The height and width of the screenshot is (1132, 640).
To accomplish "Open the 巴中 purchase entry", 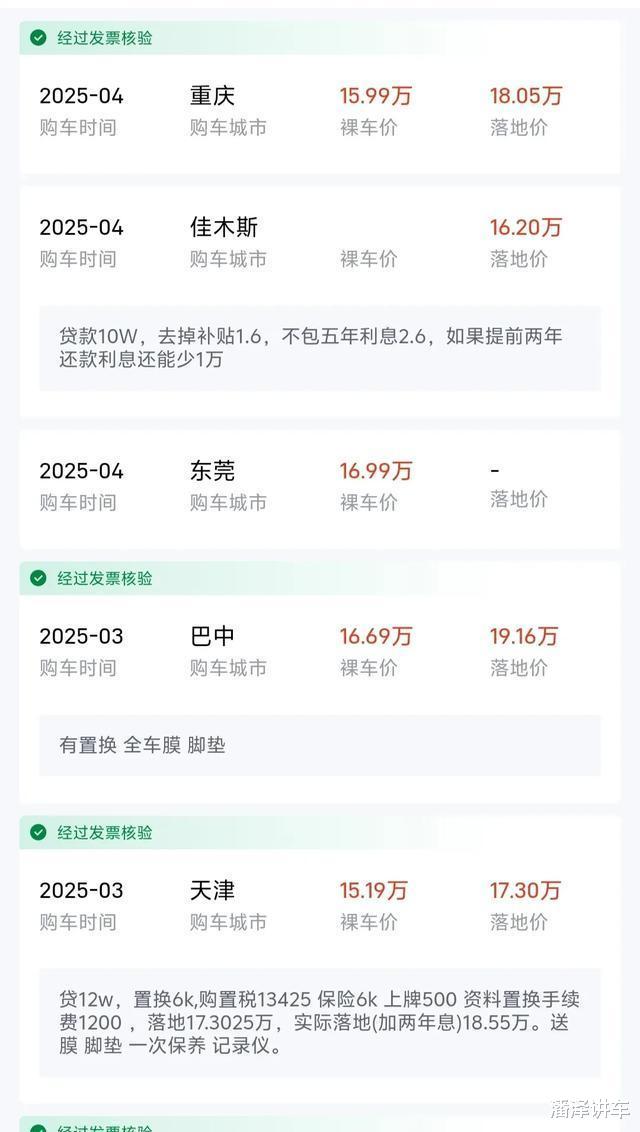I will [x=212, y=636].
